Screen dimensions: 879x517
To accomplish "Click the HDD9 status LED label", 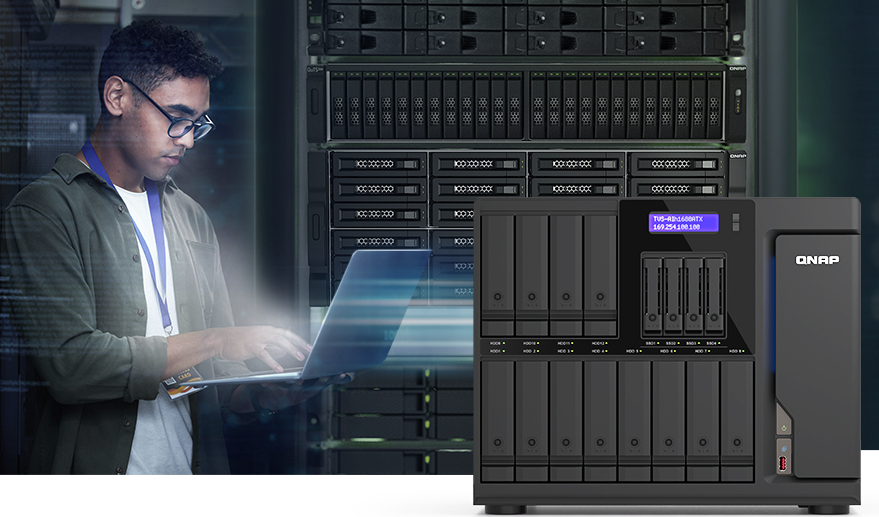I will click(x=498, y=343).
